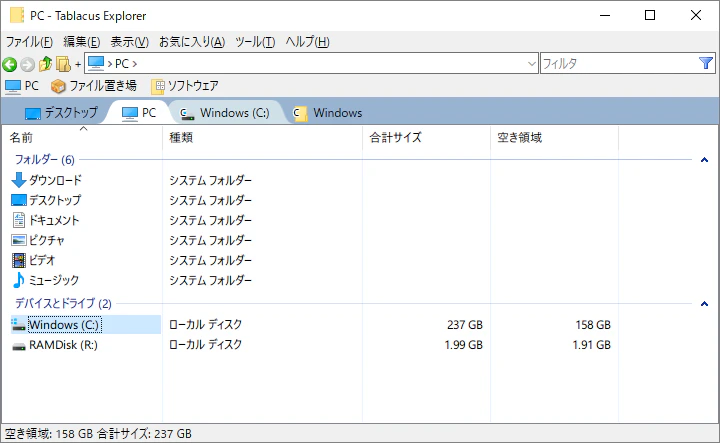Select the PC tab
Viewport: 720px width, 443px height.
pos(139,112)
